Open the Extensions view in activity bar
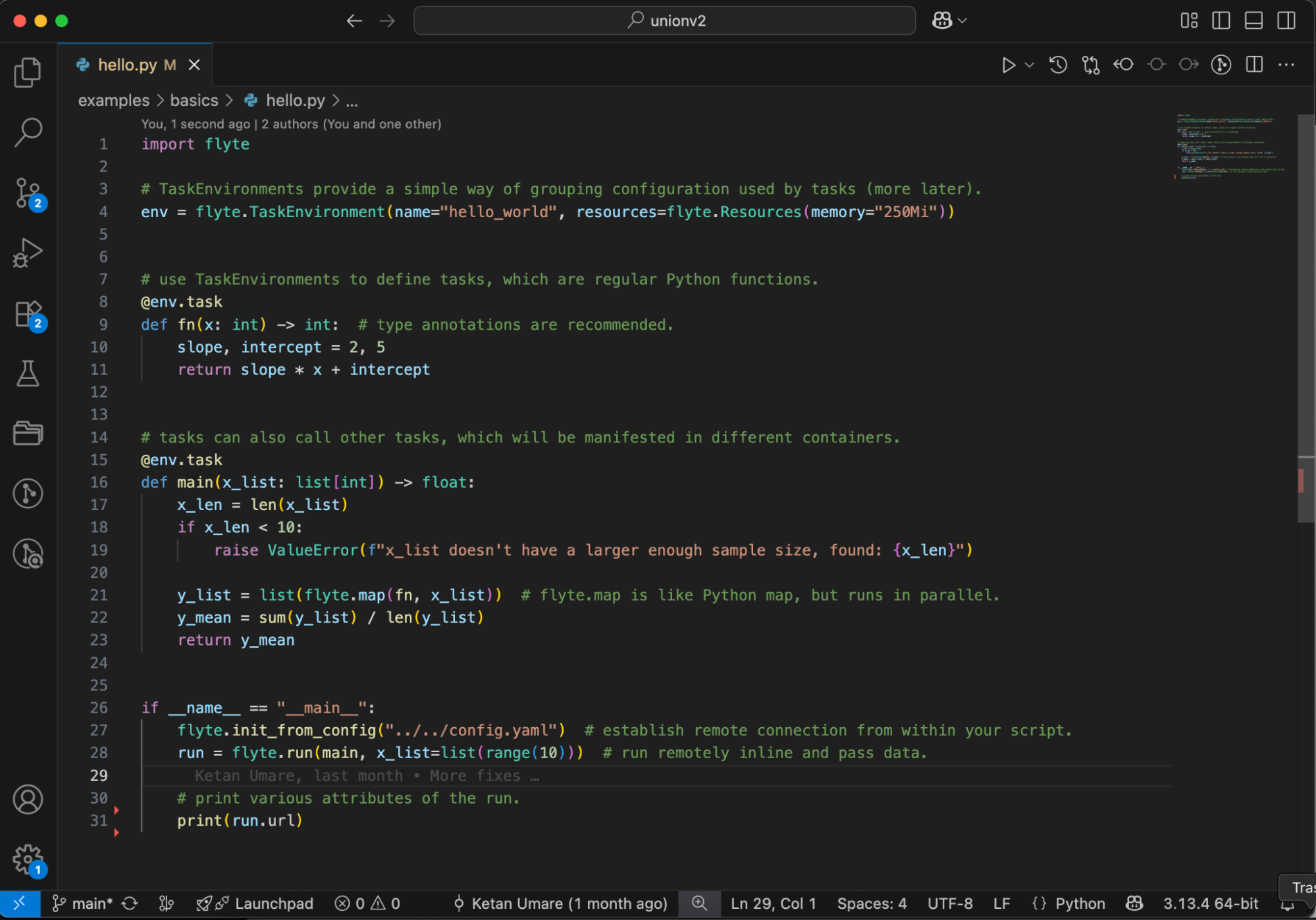Viewport: 1316px width, 920px height. click(28, 314)
